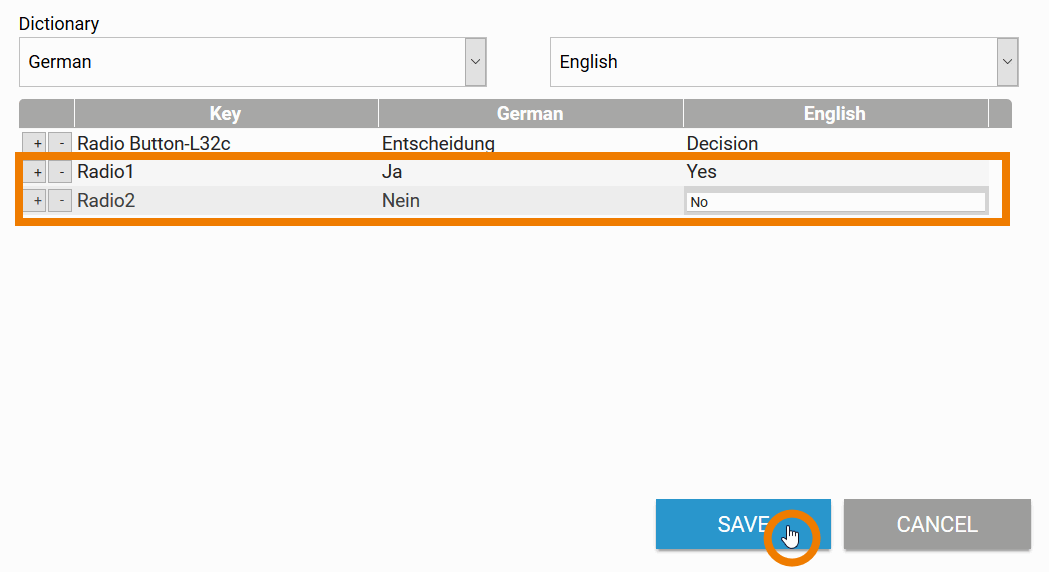Click the plus button for Radio Button-L32c row

tap(35, 143)
